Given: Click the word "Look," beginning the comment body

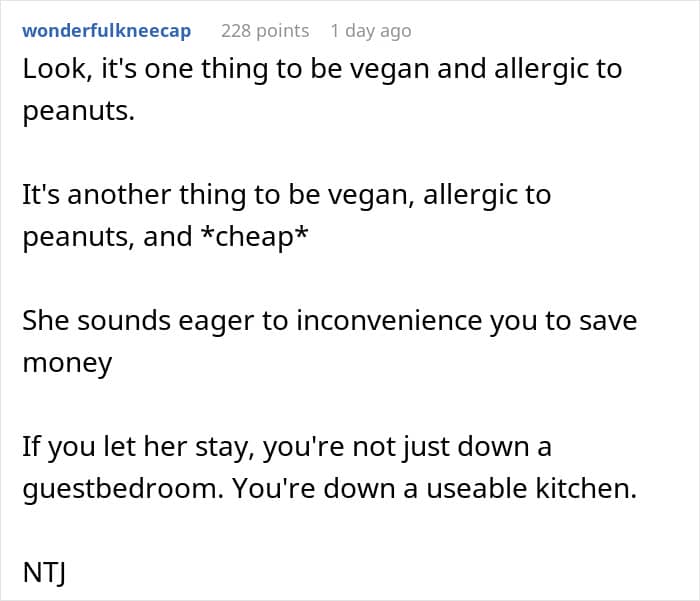Looking at the screenshot, I should (x=58, y=70).
